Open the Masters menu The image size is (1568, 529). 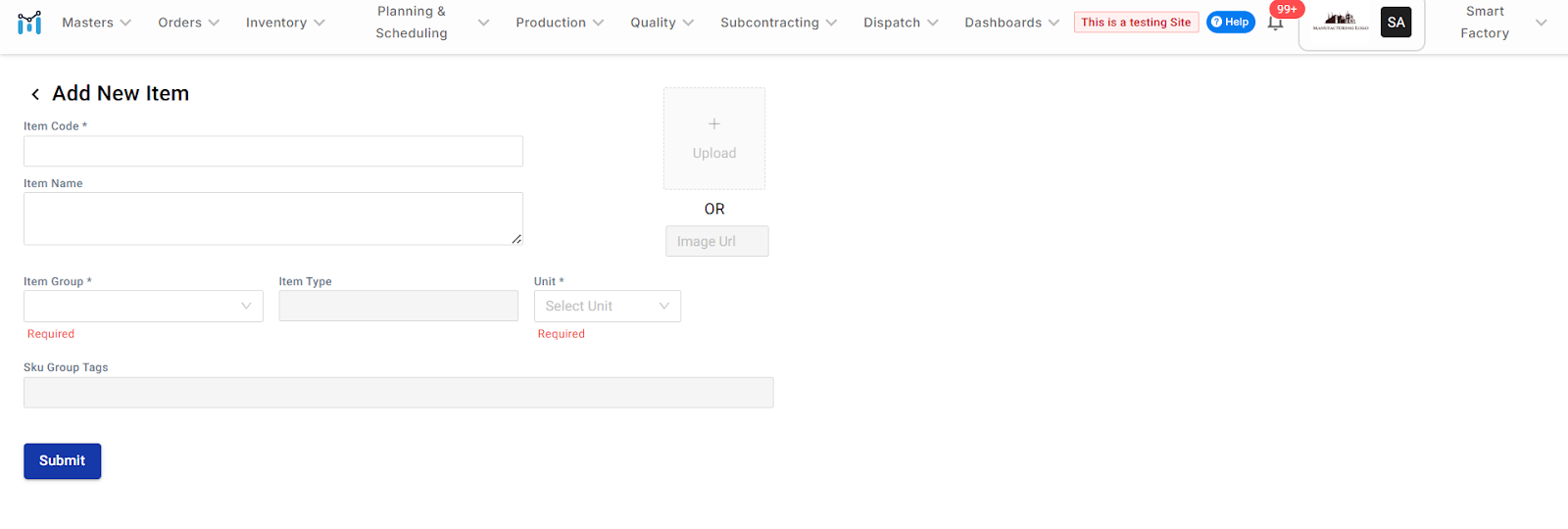[96, 23]
